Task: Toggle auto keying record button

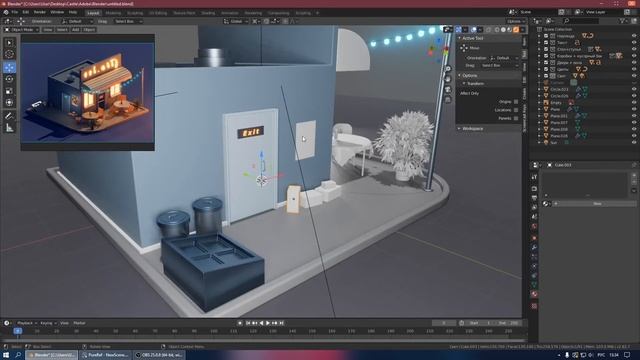Action: pos(240,323)
